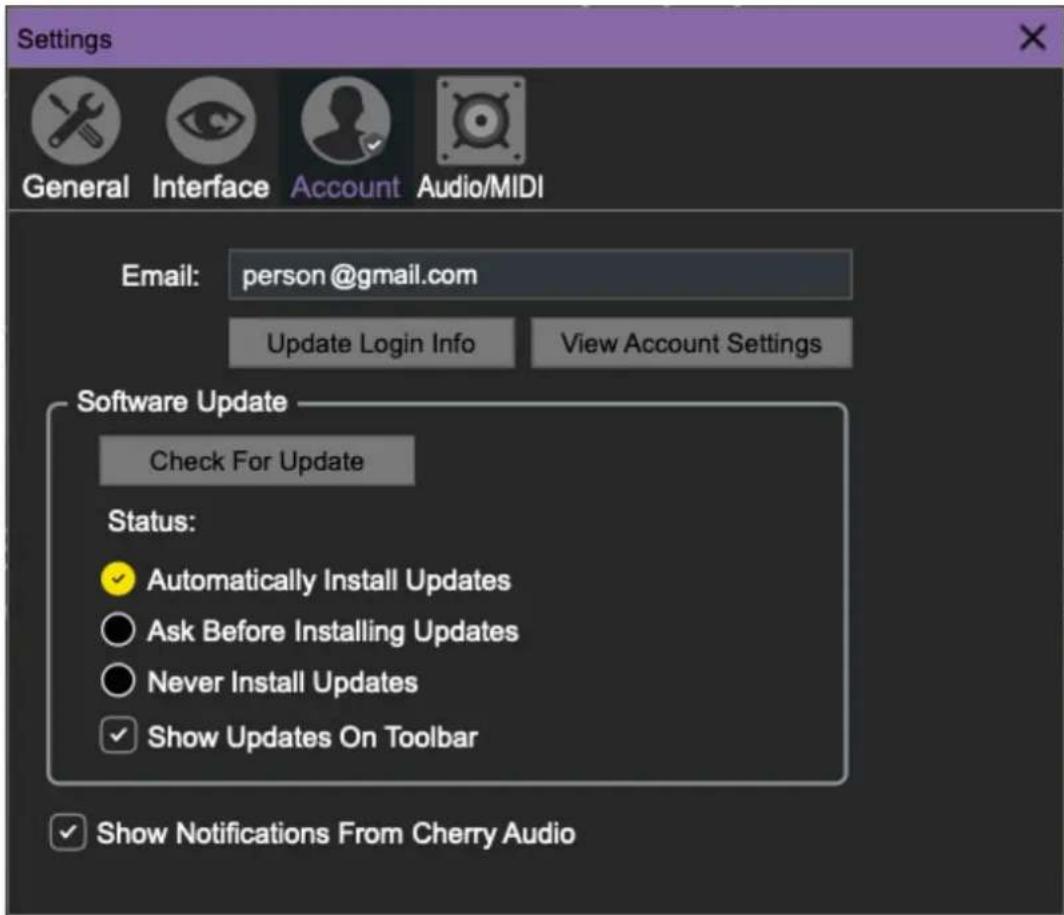The height and width of the screenshot is (915, 1064).
Task: Switch to the Interface tab label
Action: (210, 187)
